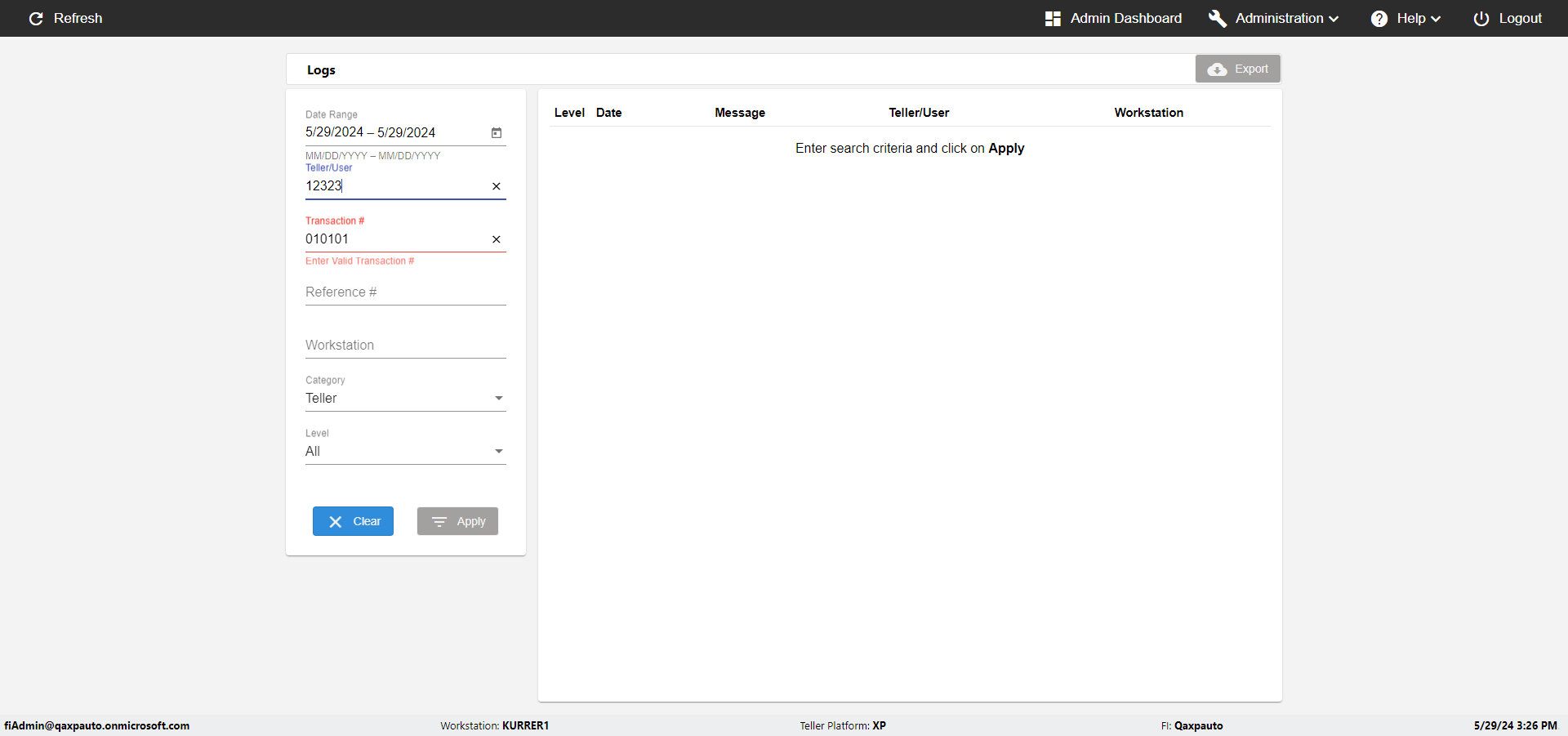The width and height of the screenshot is (1568, 736).
Task: Click the 'Enter search criteria' message
Action: [x=910, y=149]
